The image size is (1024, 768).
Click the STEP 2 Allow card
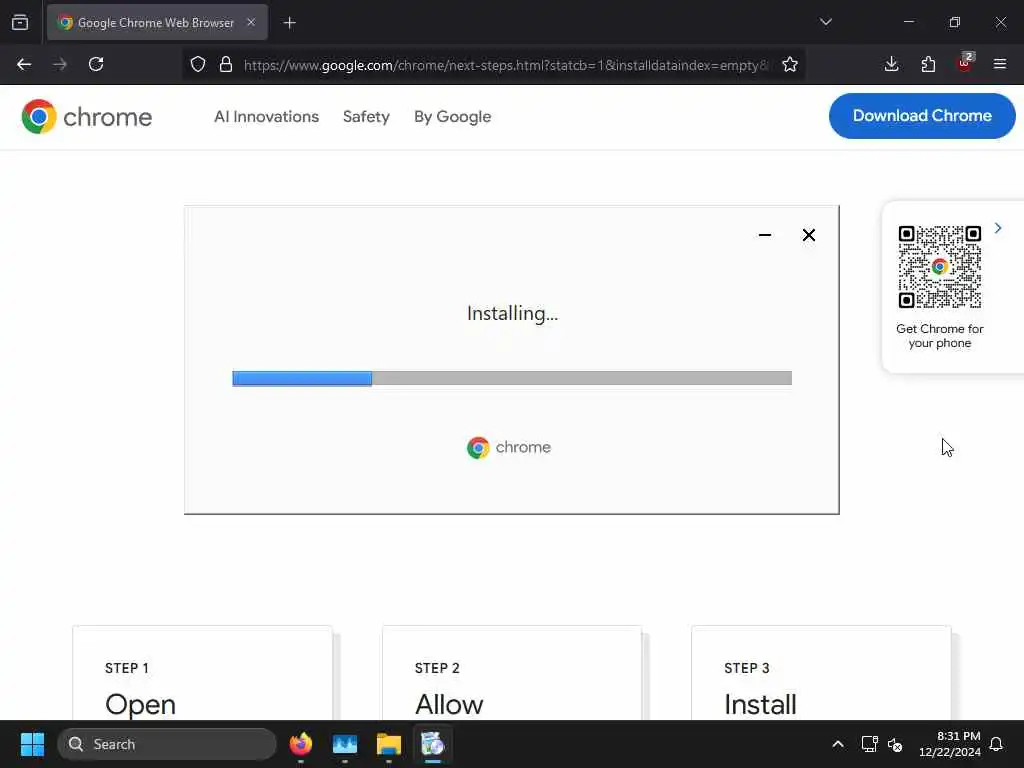[512, 673]
